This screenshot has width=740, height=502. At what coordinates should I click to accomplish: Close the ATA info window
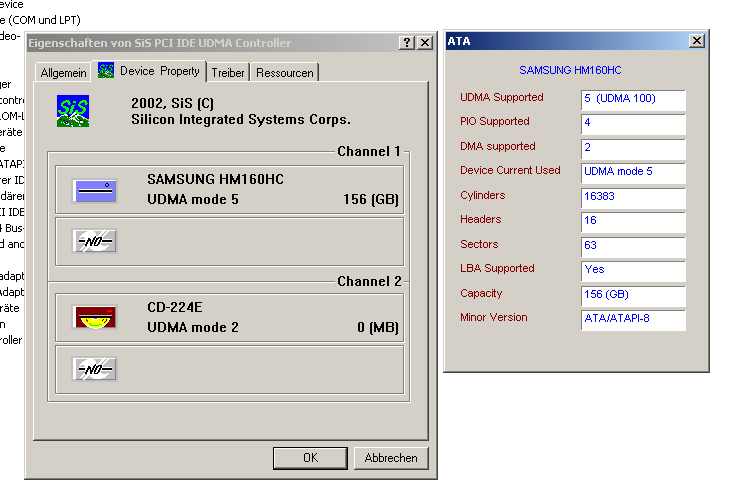click(x=697, y=41)
